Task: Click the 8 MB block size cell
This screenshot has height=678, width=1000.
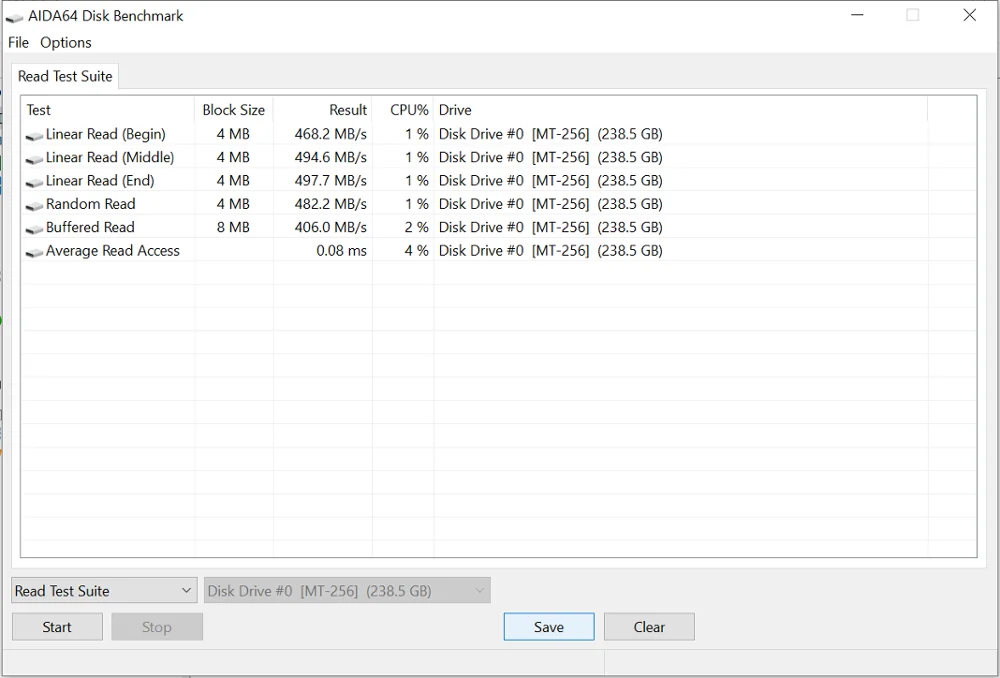Action: coord(233,227)
